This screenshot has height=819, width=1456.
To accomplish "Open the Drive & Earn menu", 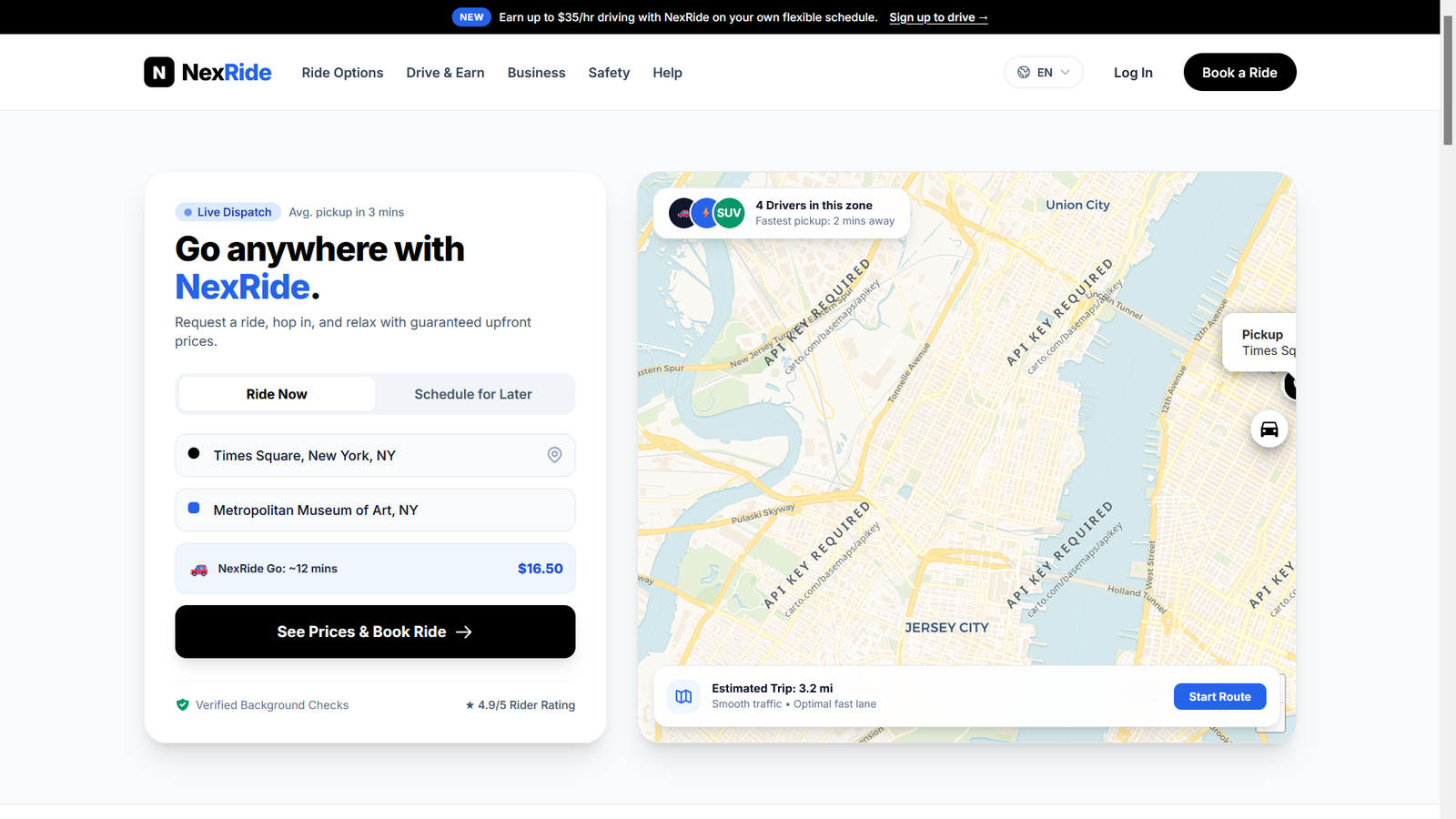I will point(445,73).
